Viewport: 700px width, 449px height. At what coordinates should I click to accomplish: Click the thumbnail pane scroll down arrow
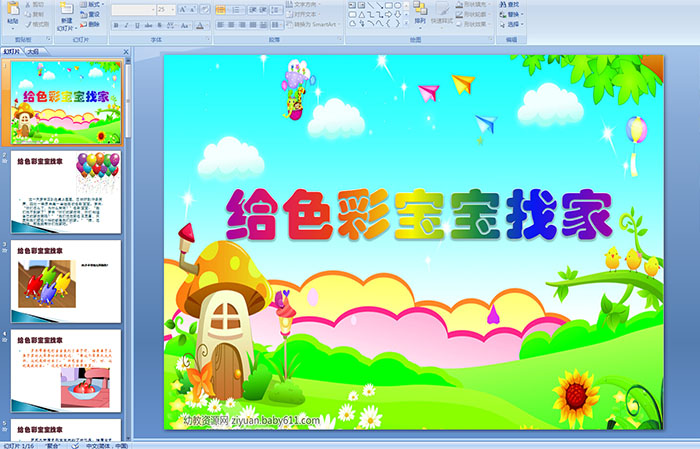click(x=128, y=437)
